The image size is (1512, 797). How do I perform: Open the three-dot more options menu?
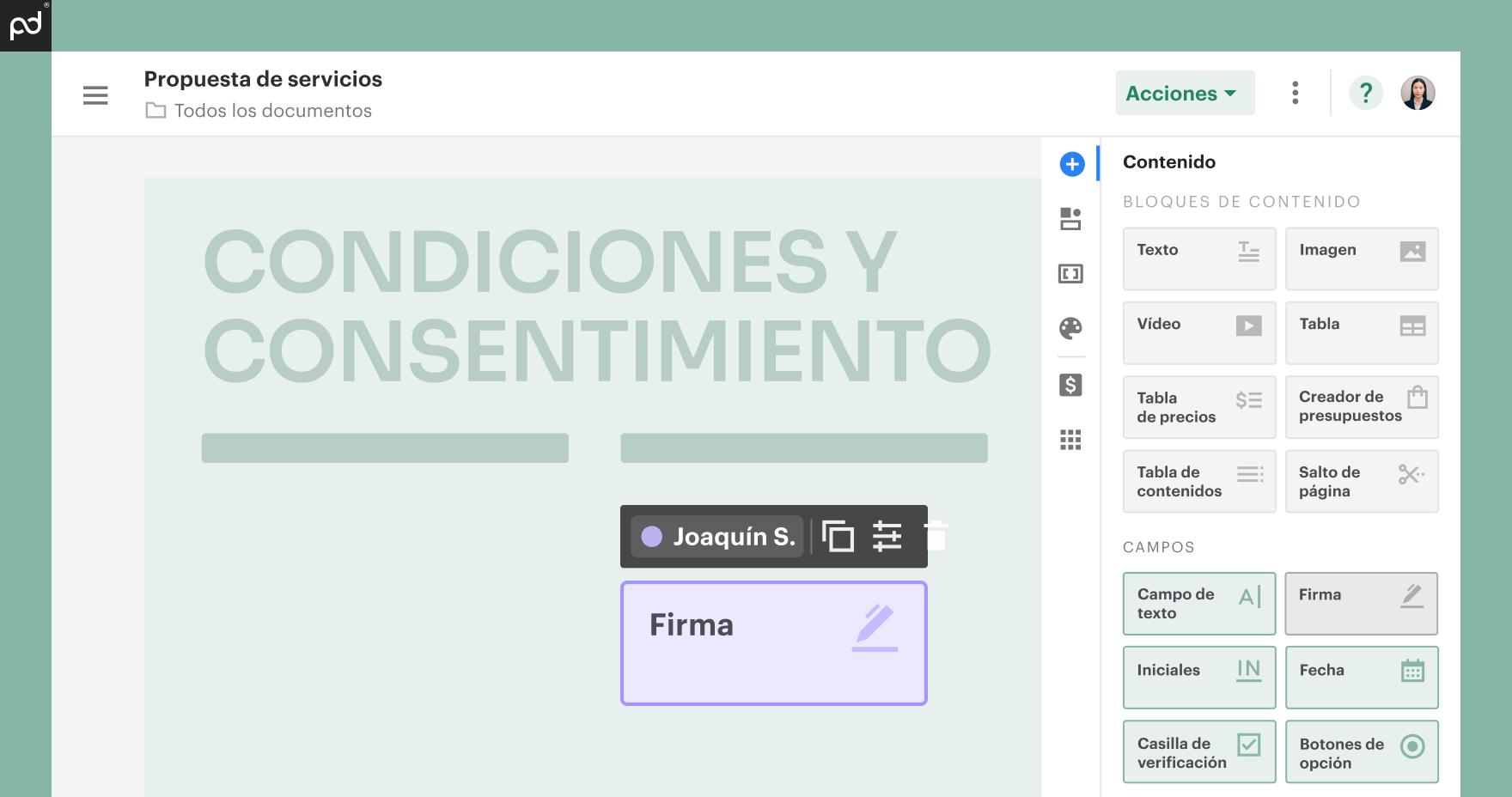[x=1295, y=93]
